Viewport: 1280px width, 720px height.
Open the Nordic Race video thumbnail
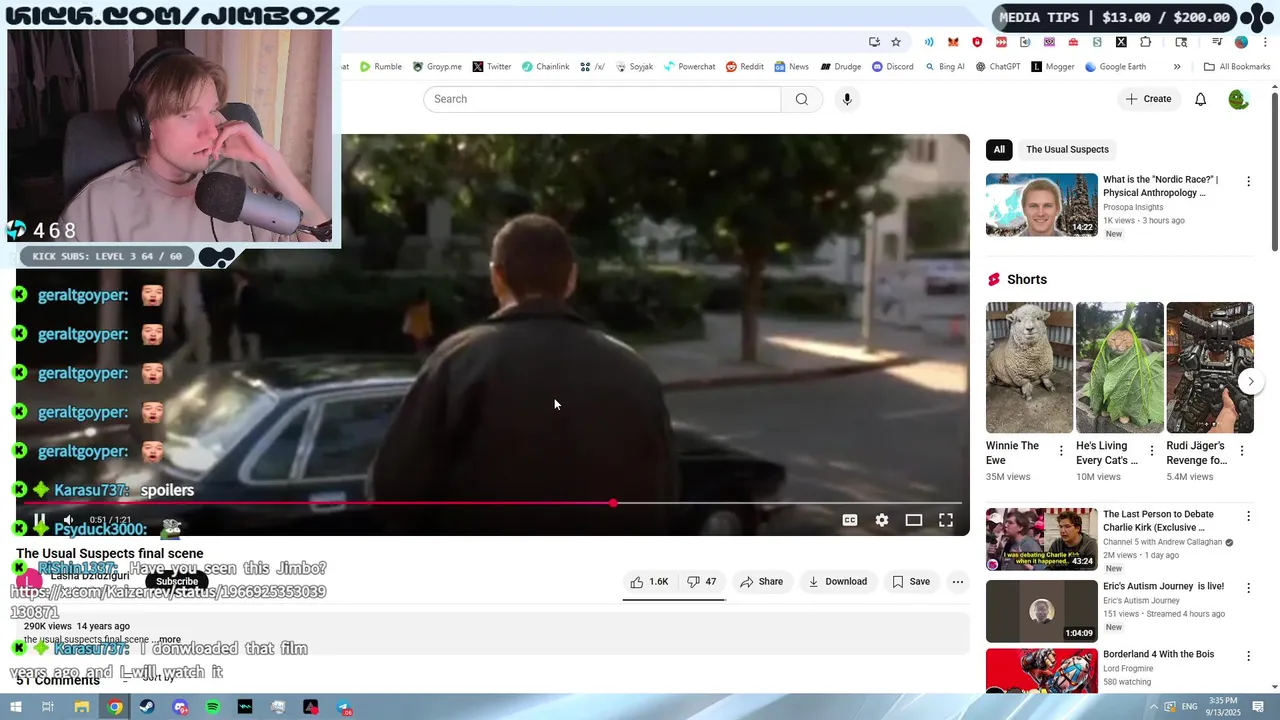click(x=1042, y=205)
